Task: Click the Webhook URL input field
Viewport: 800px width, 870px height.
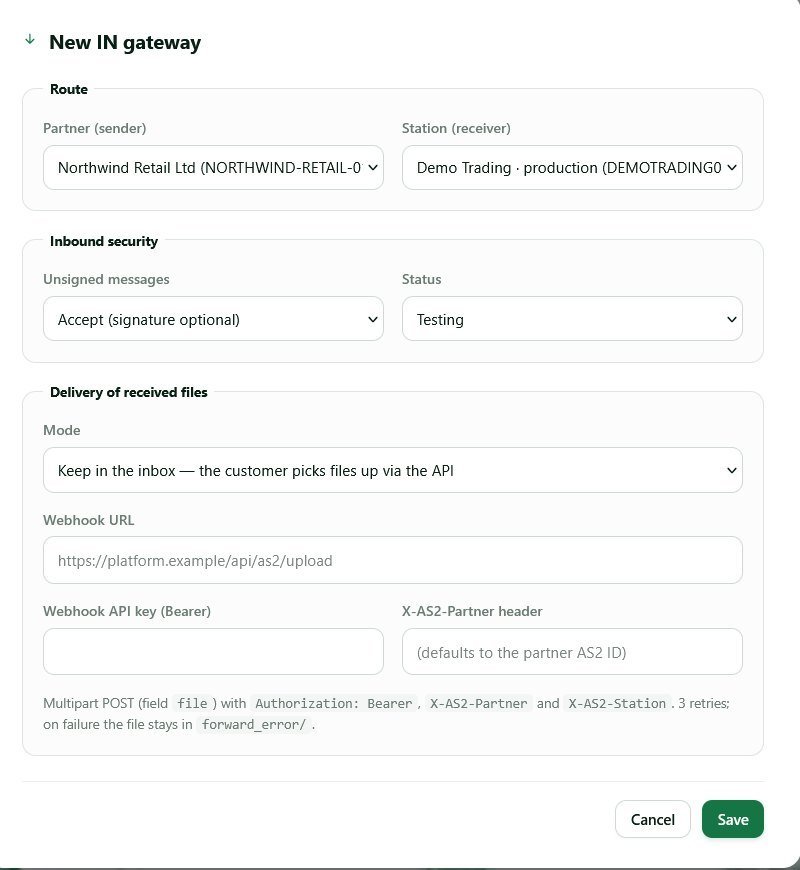Action: coord(393,560)
